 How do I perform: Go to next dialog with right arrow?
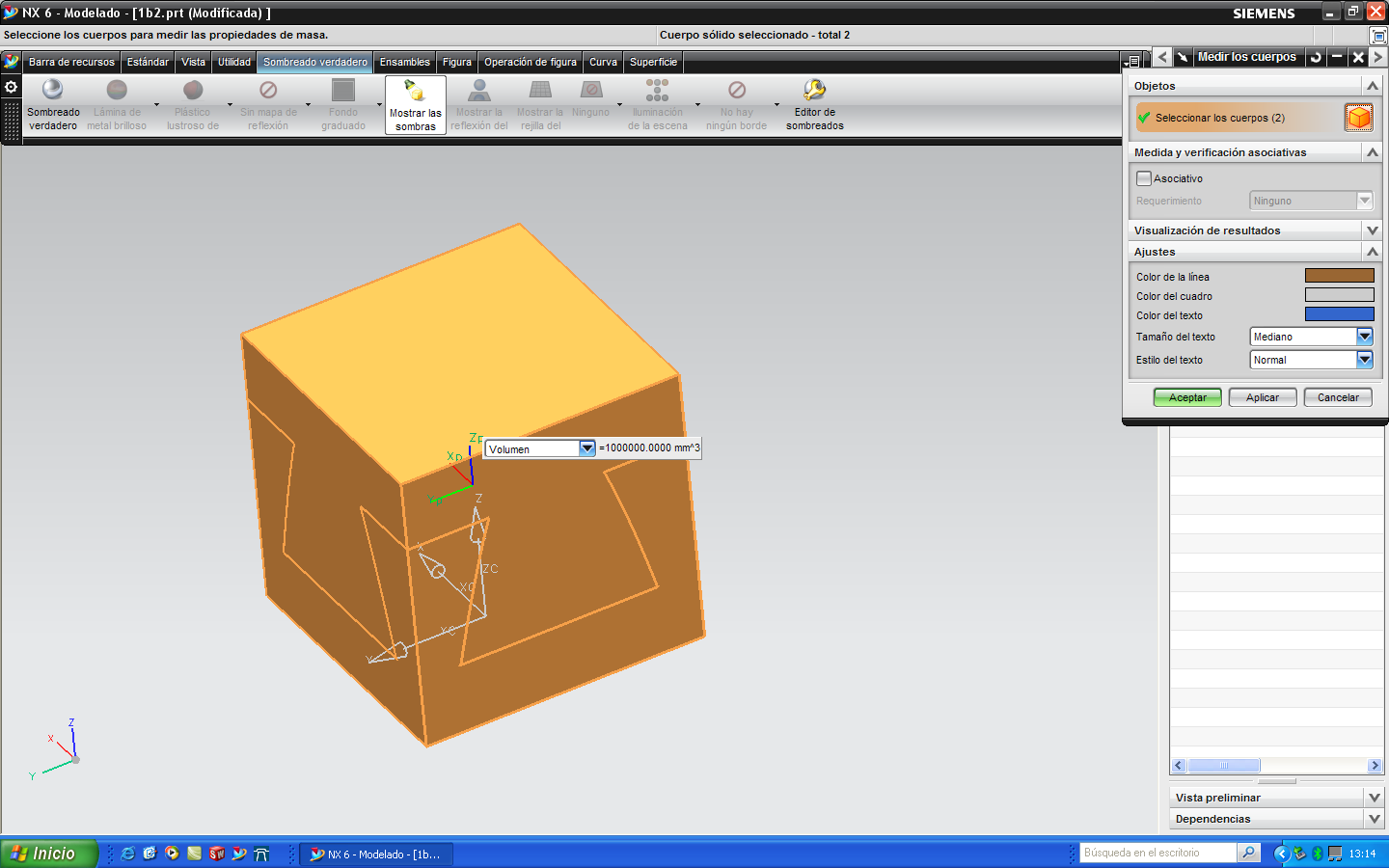coord(1378,57)
